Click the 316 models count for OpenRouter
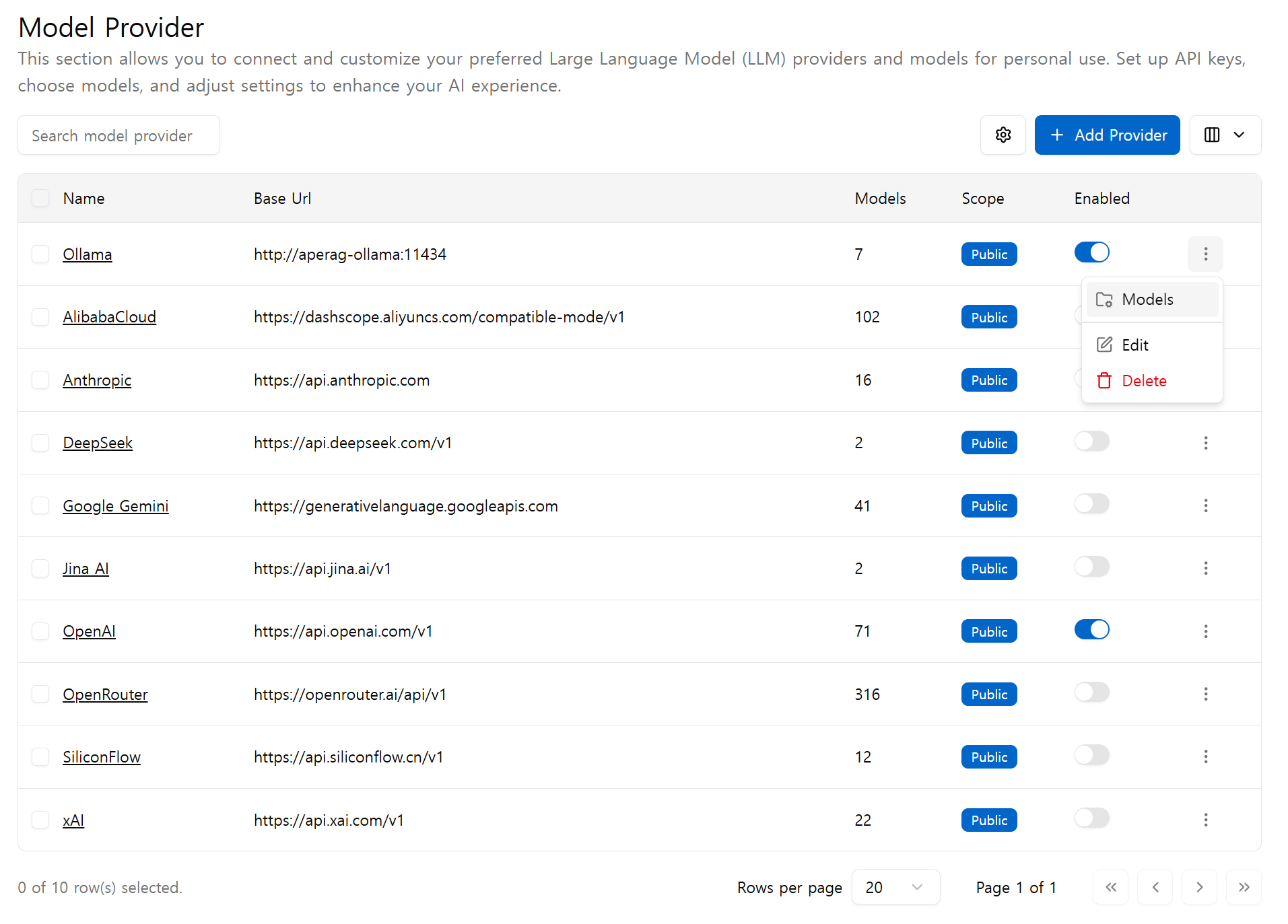 tap(867, 695)
